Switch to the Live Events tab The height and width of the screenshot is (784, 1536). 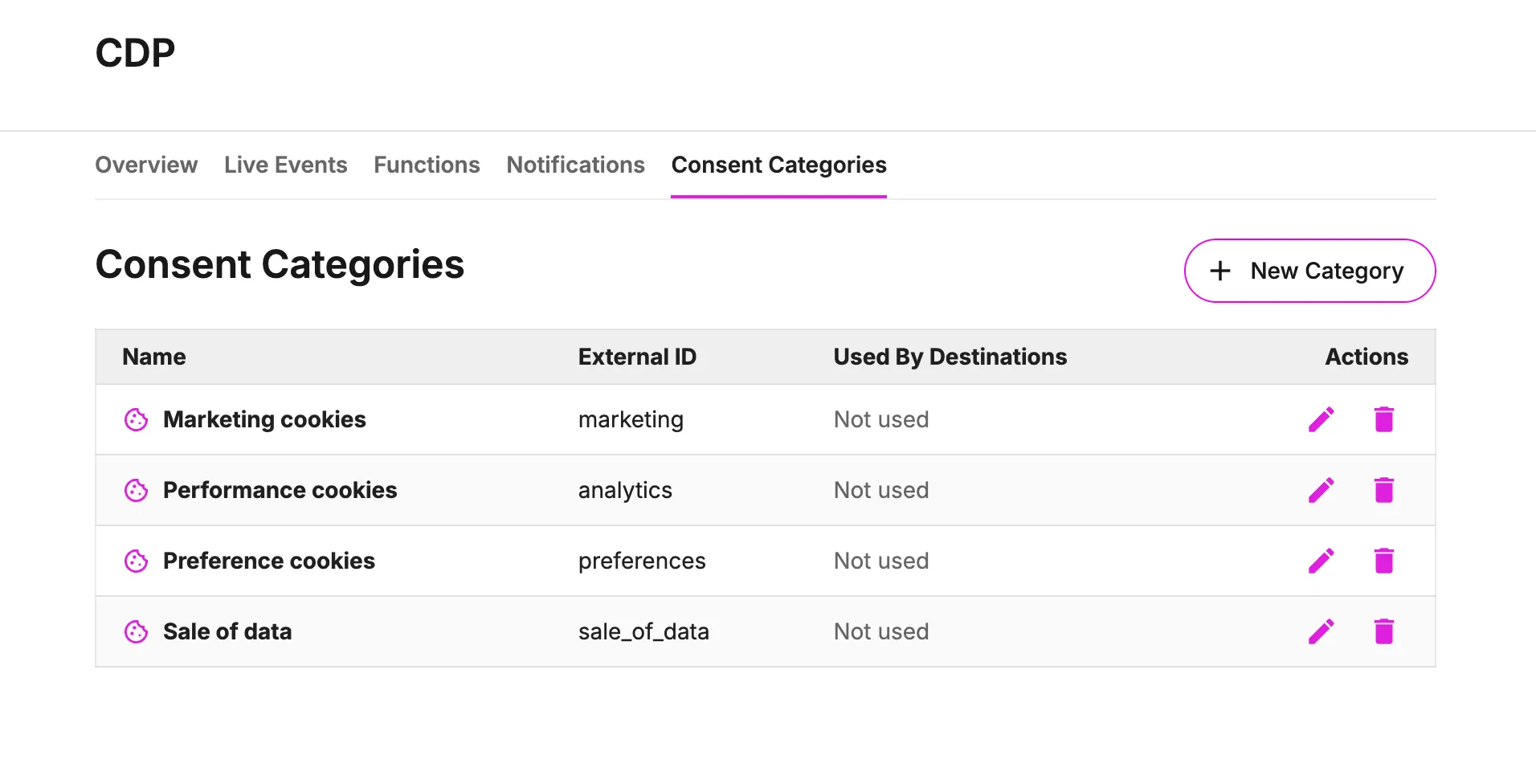(x=285, y=165)
